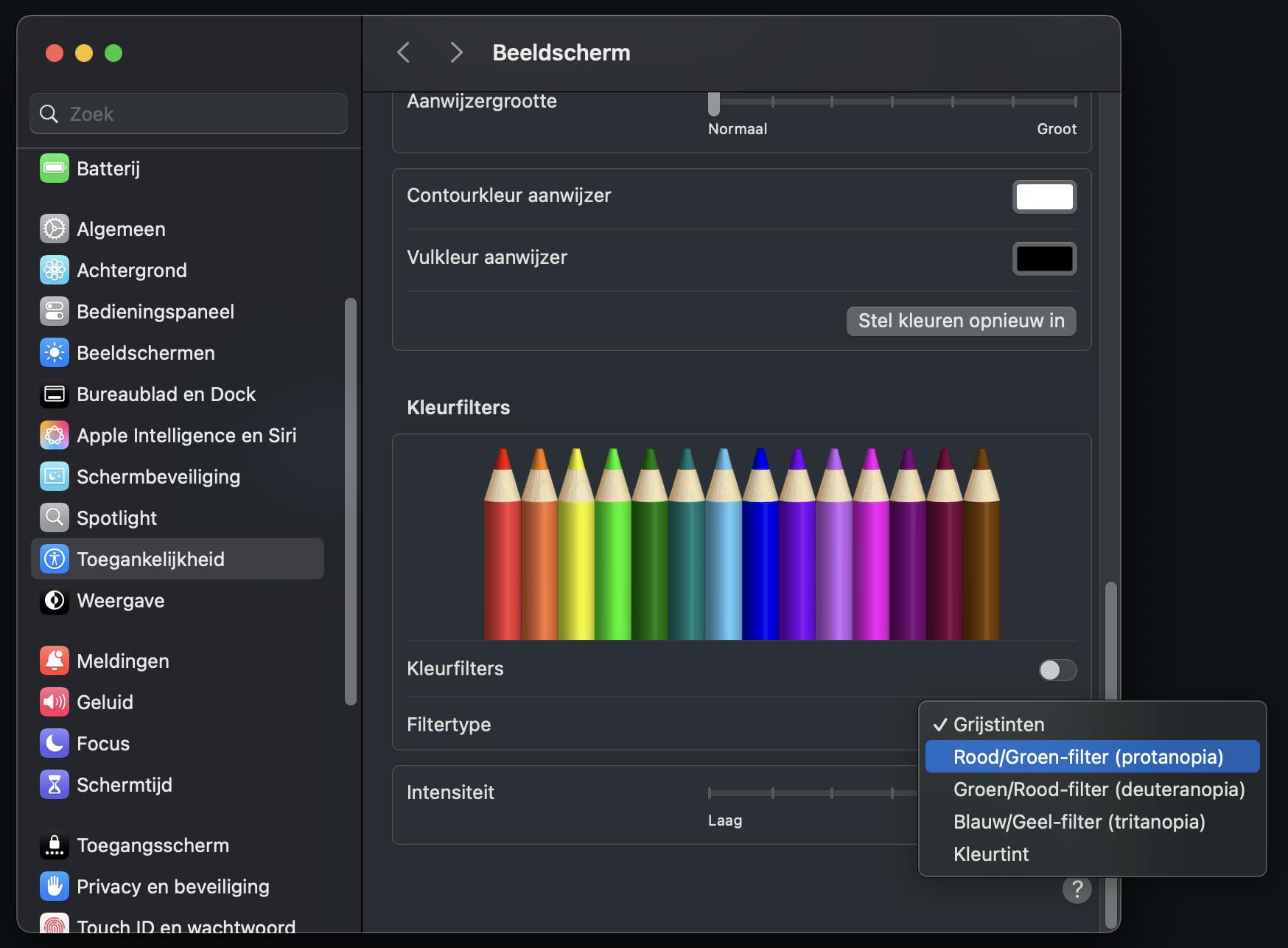Click Apple Intelligence en Siri icon
1288x948 pixels.
coord(55,436)
